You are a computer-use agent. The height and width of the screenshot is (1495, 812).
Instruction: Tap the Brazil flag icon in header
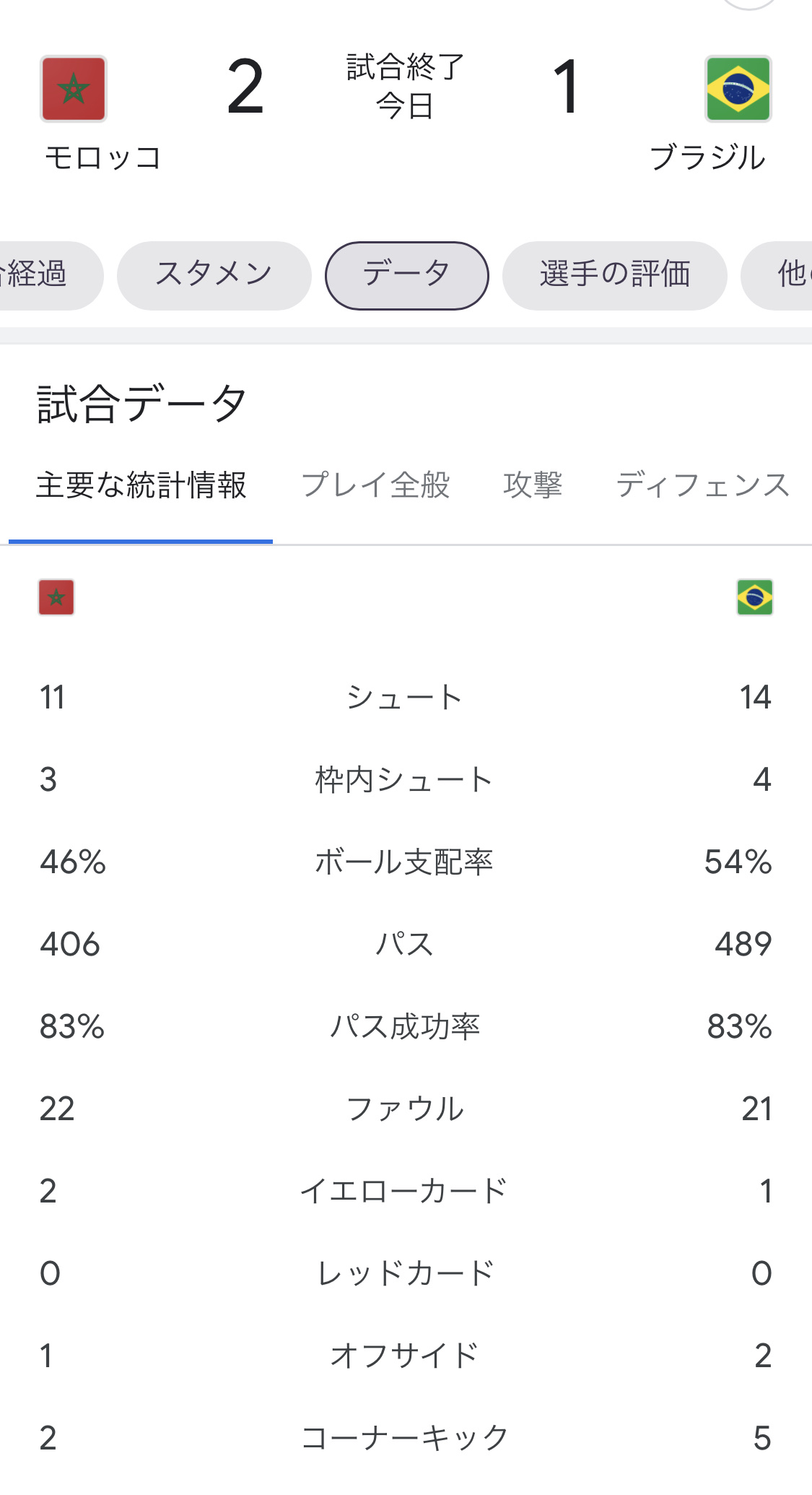tap(738, 89)
